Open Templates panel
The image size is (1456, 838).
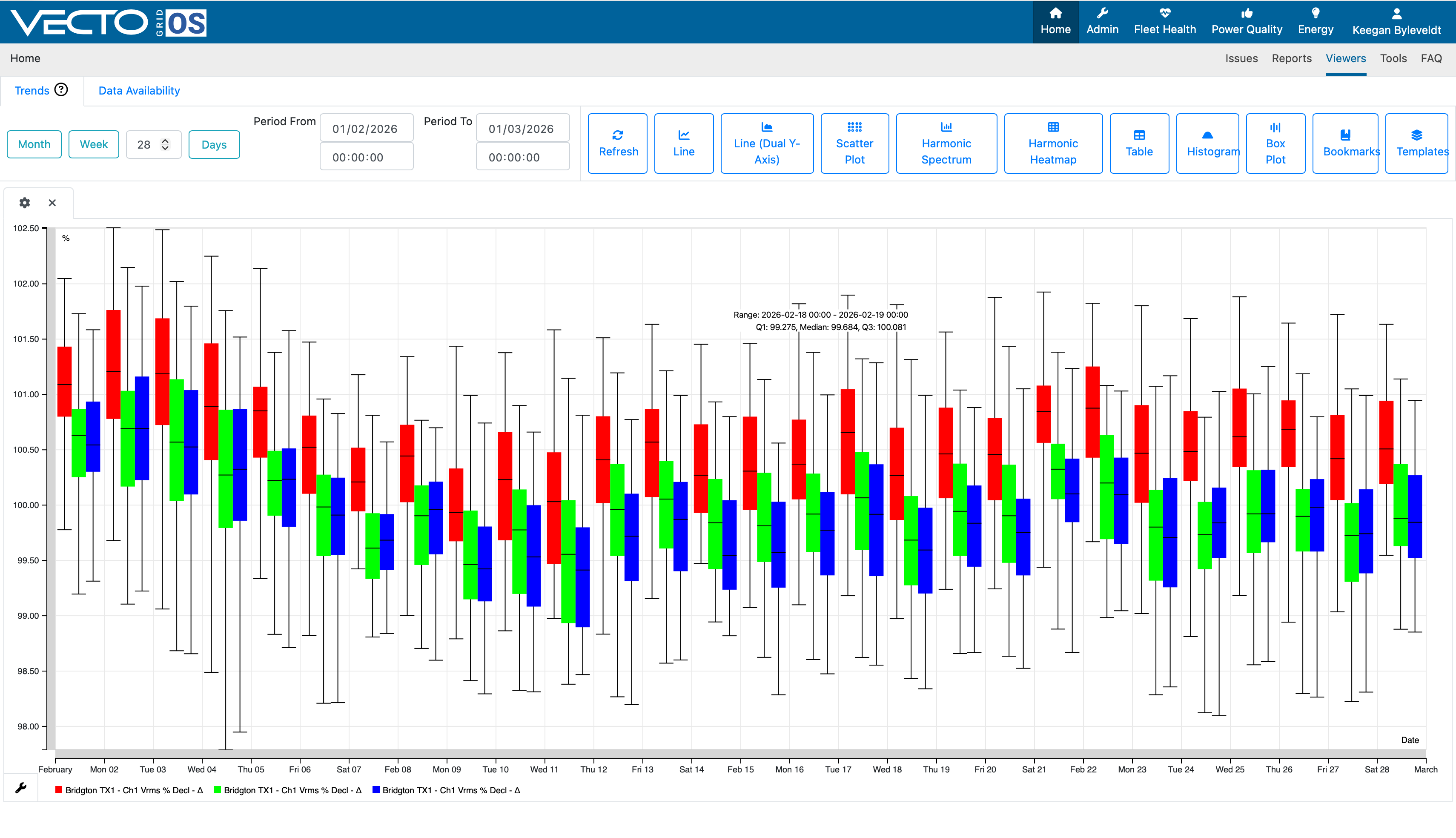tap(1416, 143)
